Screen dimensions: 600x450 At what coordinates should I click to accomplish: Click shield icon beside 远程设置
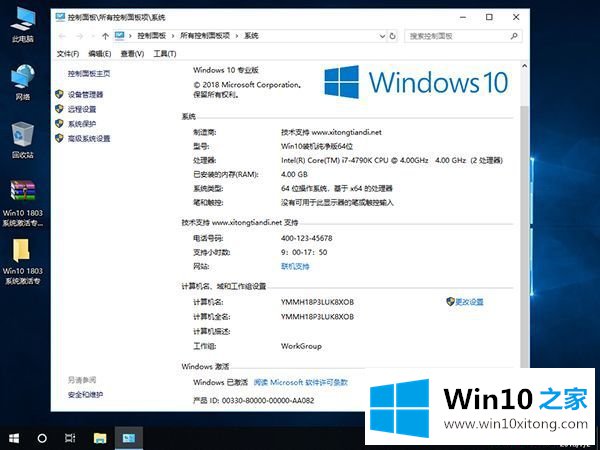click(59, 109)
